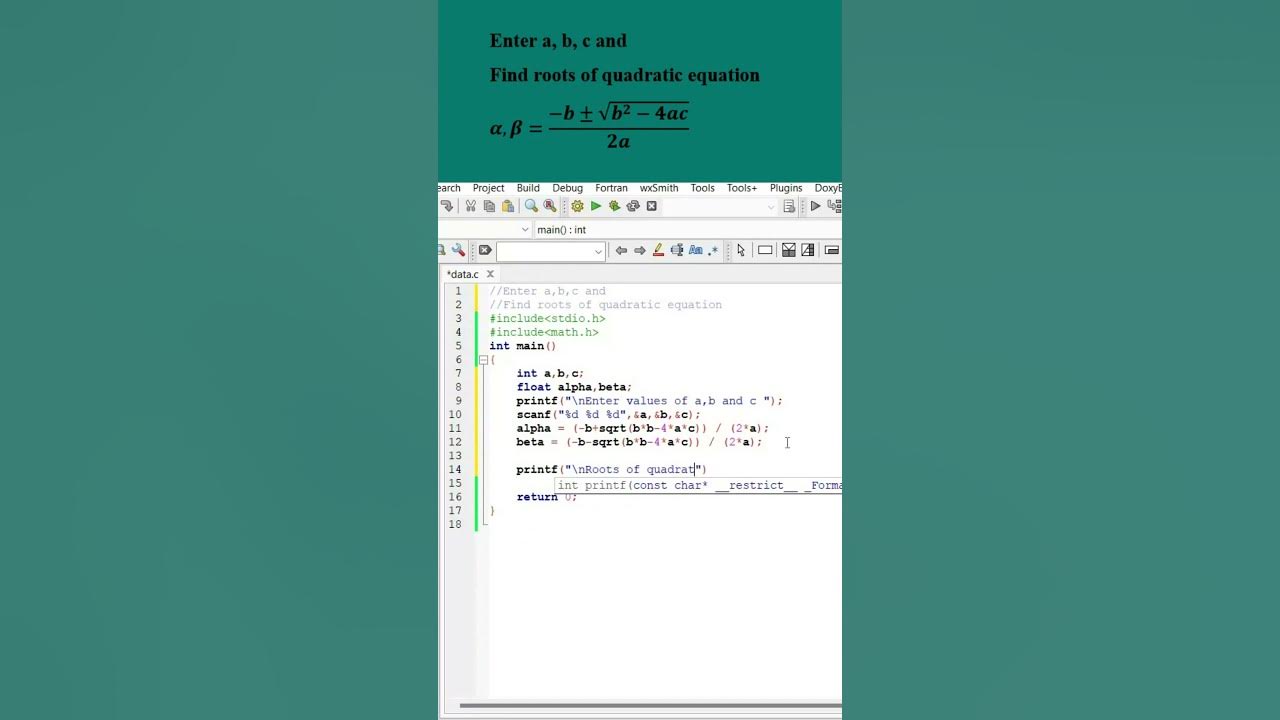Image resolution: width=1280 pixels, height=720 pixels.
Task: Click the int main() line
Action: tap(522, 346)
